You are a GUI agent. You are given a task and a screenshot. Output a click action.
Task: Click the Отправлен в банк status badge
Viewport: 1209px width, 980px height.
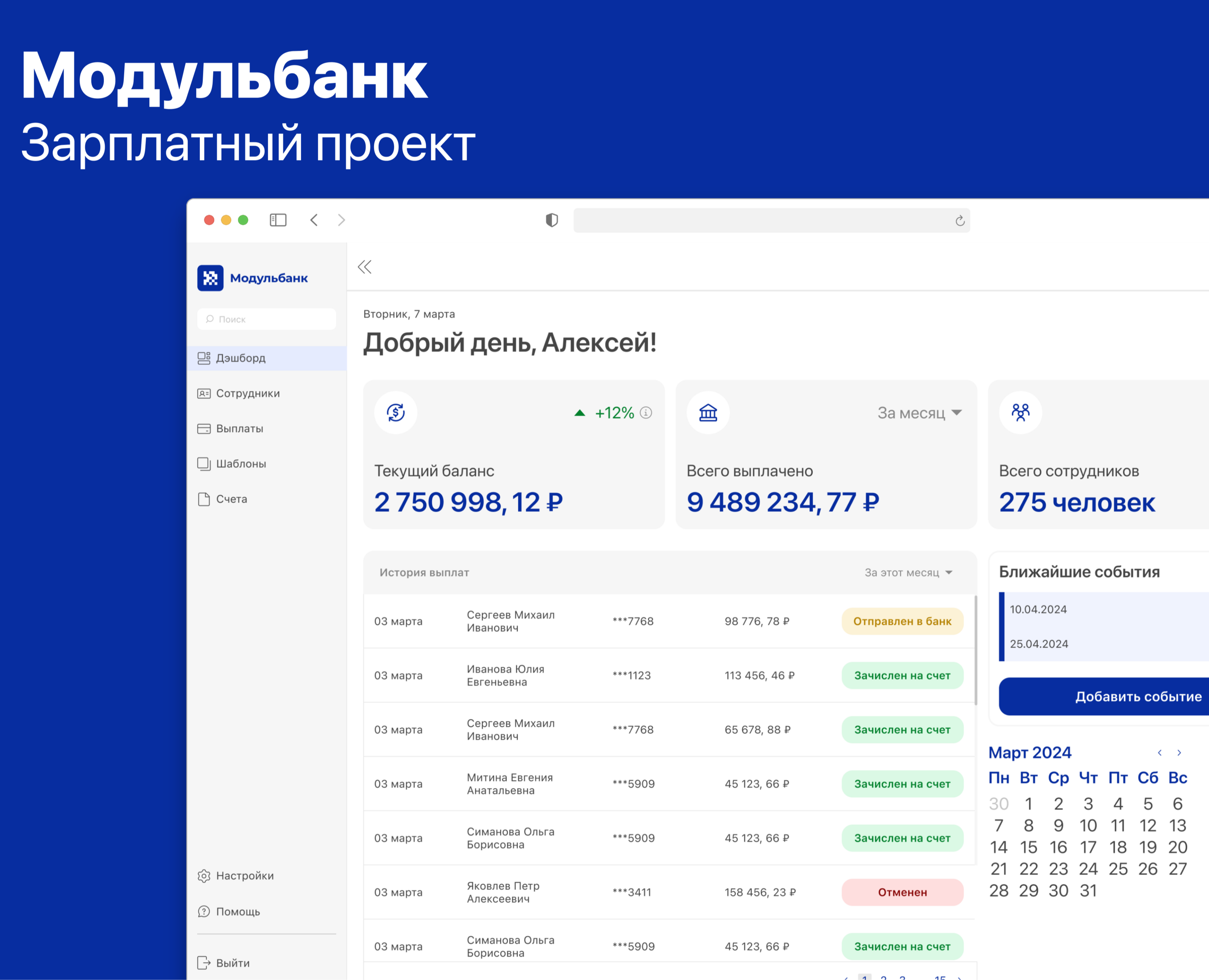point(902,621)
